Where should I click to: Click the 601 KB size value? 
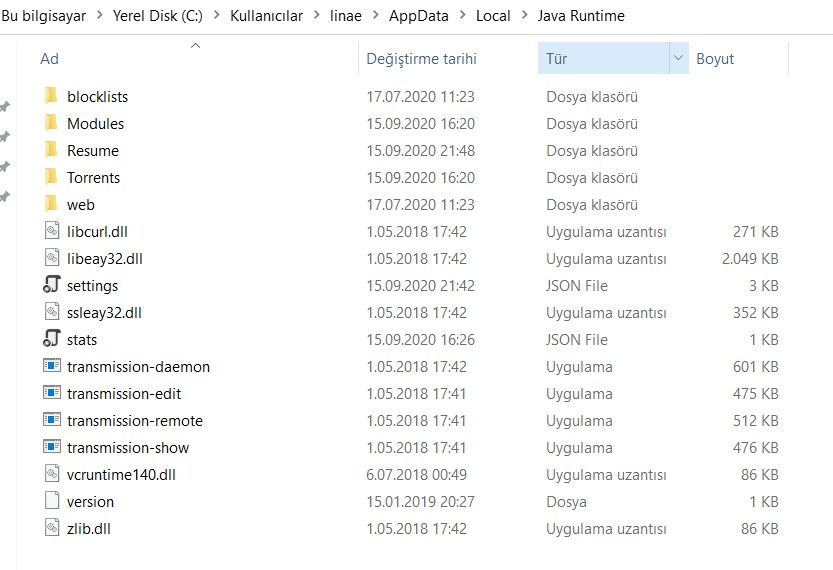(x=755, y=367)
